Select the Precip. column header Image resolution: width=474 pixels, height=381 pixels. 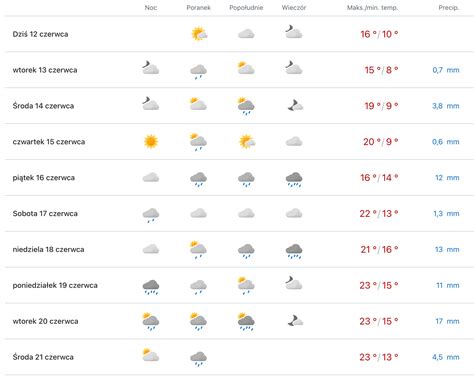click(x=449, y=7)
